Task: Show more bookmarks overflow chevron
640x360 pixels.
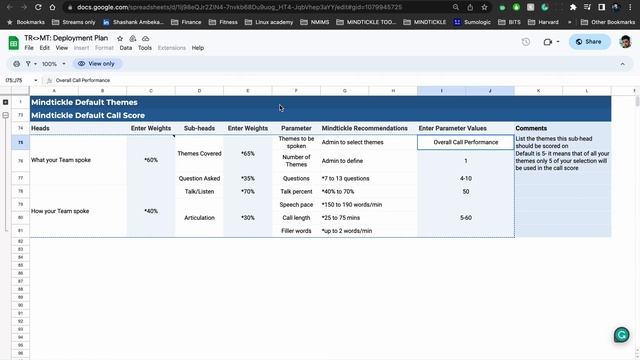Action: coord(569,22)
